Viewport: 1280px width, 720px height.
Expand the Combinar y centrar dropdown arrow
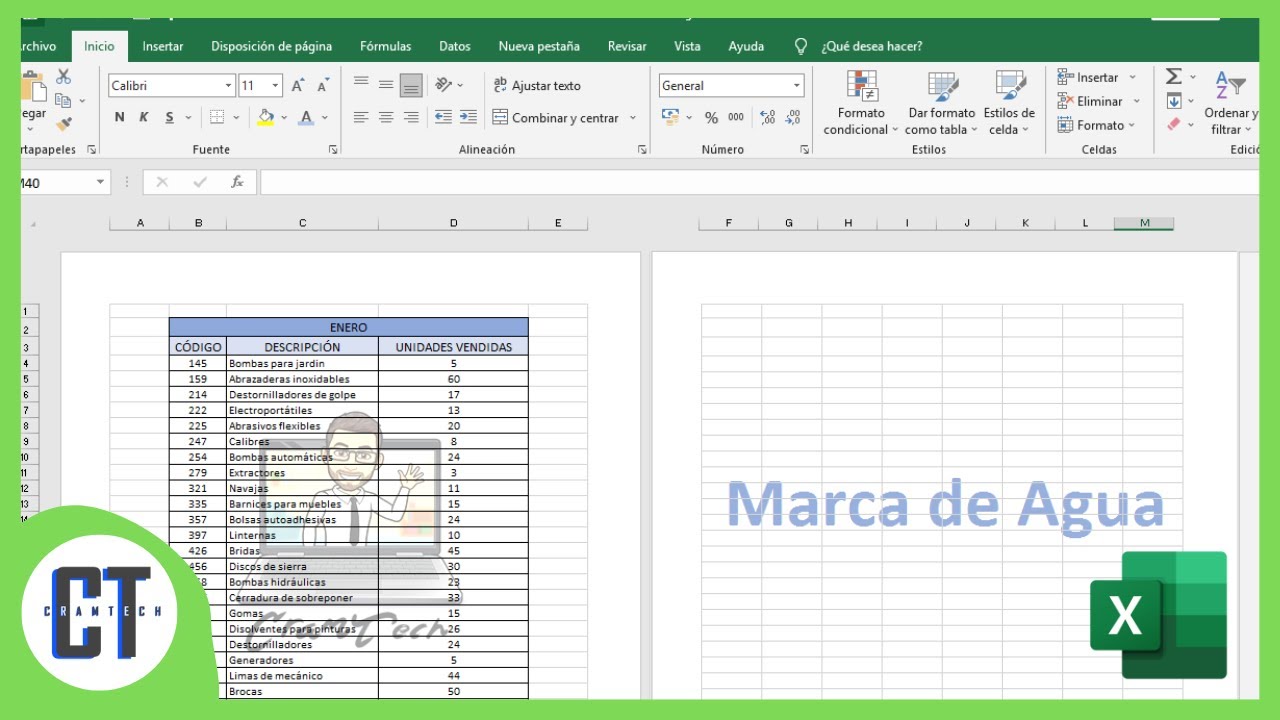(x=633, y=118)
